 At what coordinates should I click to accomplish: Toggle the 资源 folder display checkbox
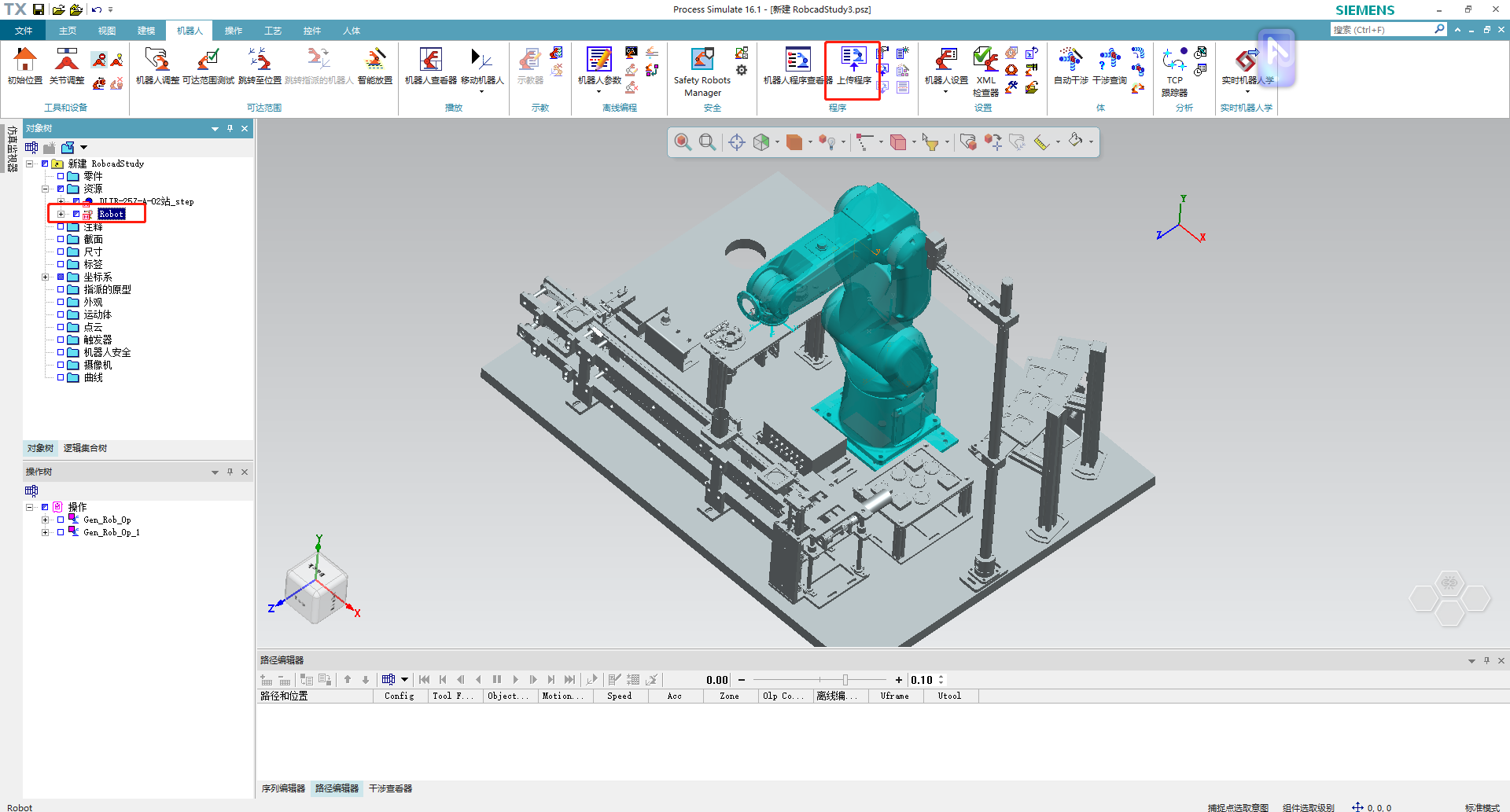[x=61, y=189]
